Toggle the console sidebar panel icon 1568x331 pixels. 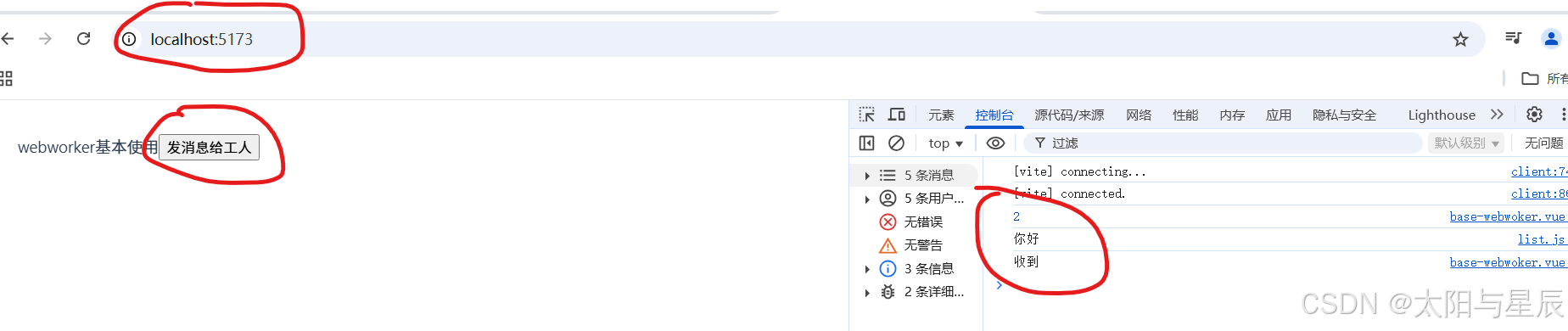[x=866, y=143]
